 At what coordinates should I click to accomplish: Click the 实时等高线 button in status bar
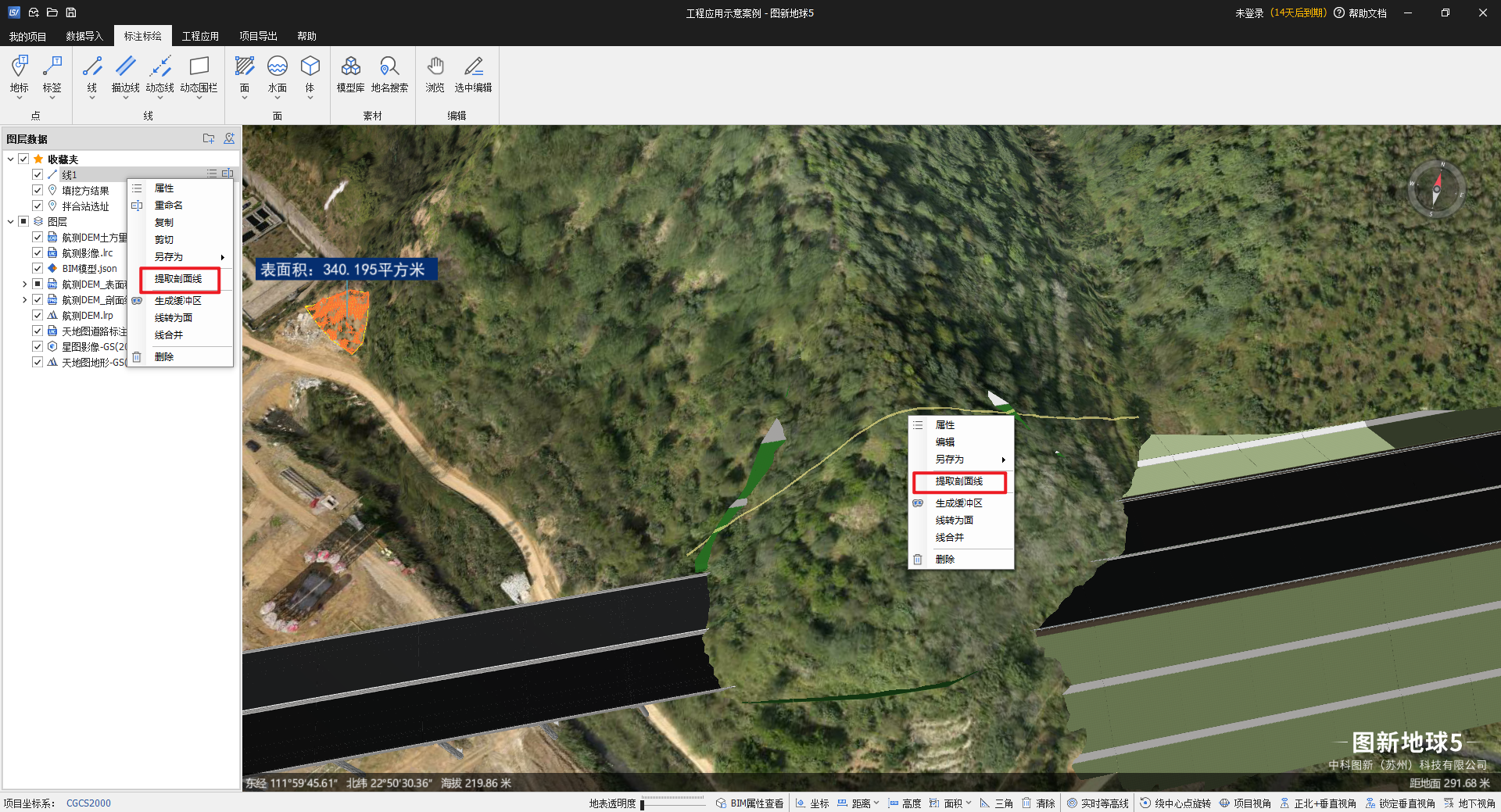coord(1098,803)
